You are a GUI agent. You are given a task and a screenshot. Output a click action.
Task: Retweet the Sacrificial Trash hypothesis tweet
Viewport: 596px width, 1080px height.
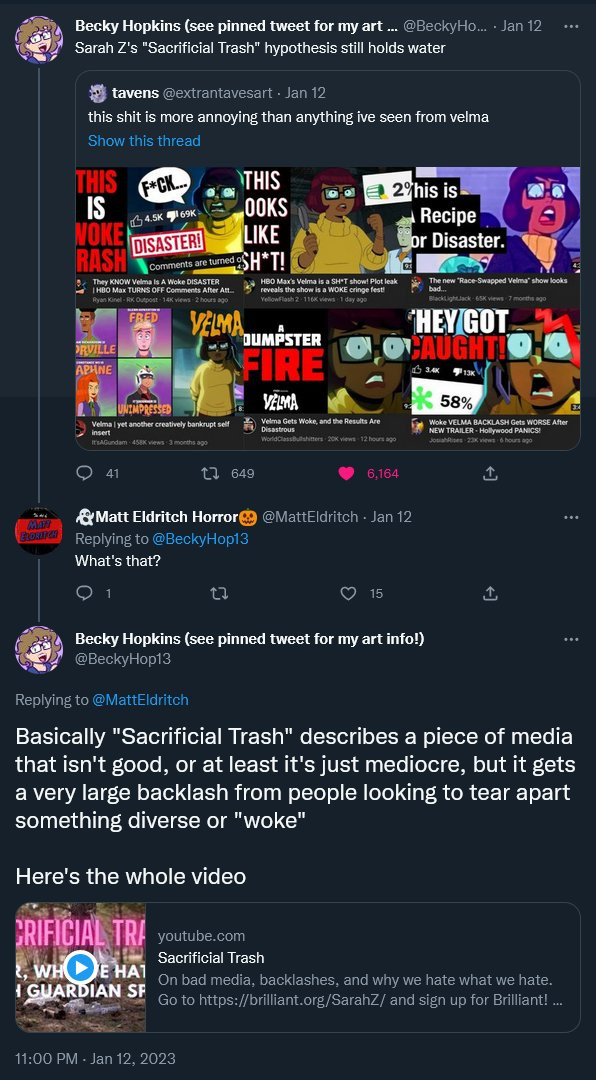click(x=208, y=473)
